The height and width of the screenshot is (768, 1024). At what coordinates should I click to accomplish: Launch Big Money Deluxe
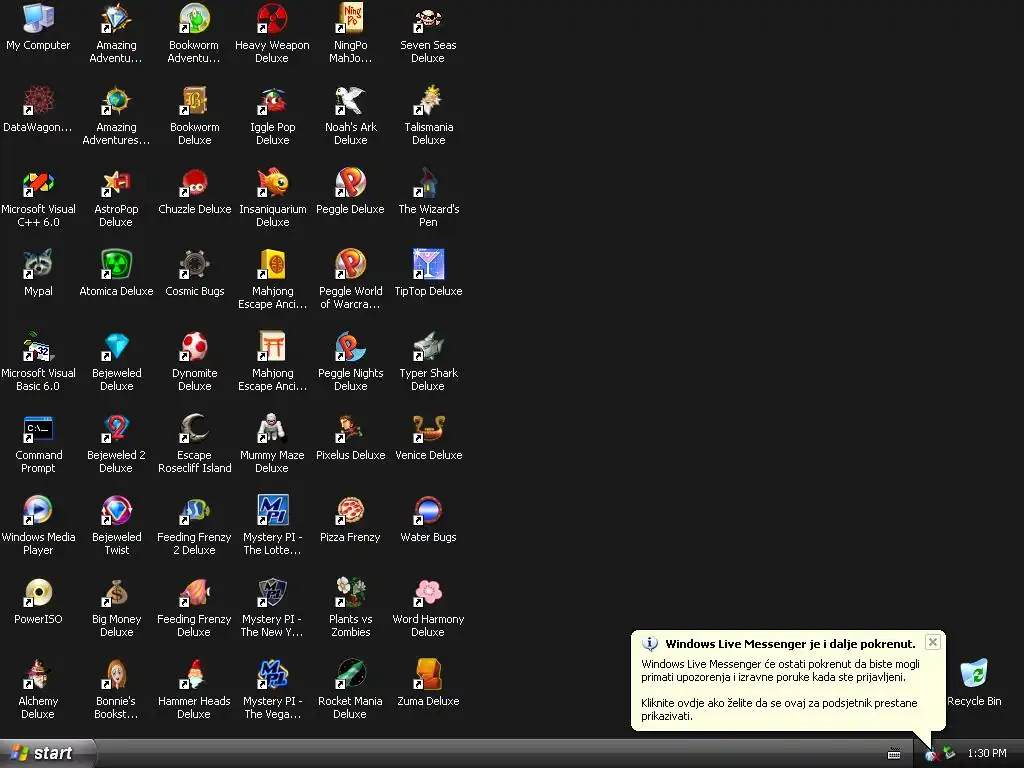[x=116, y=592]
